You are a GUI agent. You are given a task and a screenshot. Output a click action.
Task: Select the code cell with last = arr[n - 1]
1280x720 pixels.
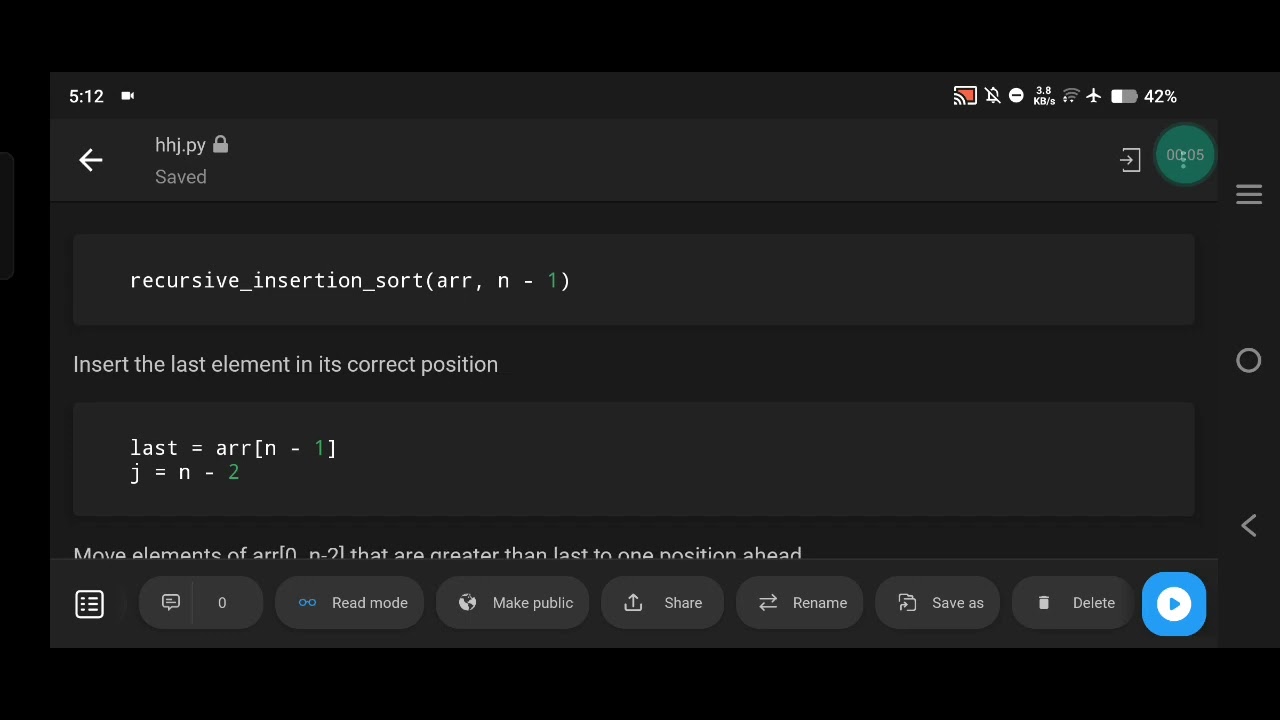634,460
